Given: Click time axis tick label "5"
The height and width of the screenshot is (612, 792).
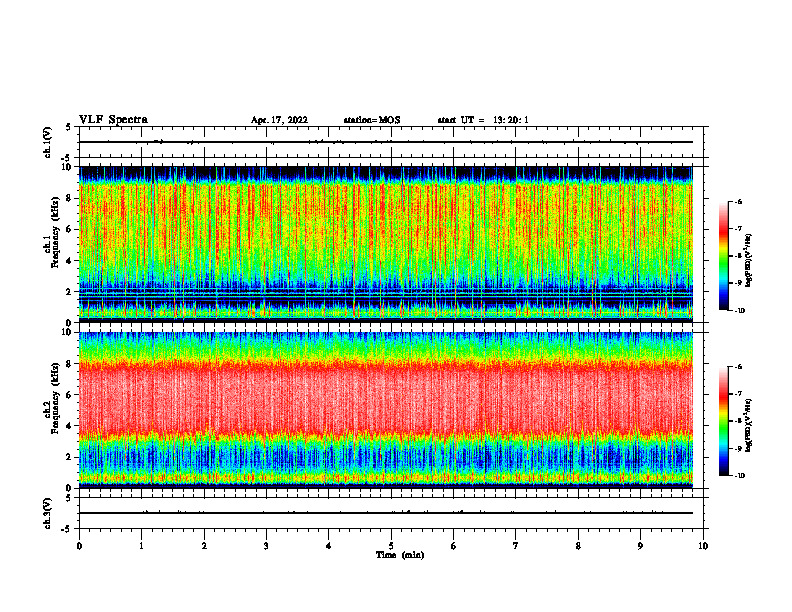Looking at the screenshot, I should pyautogui.click(x=391, y=546).
